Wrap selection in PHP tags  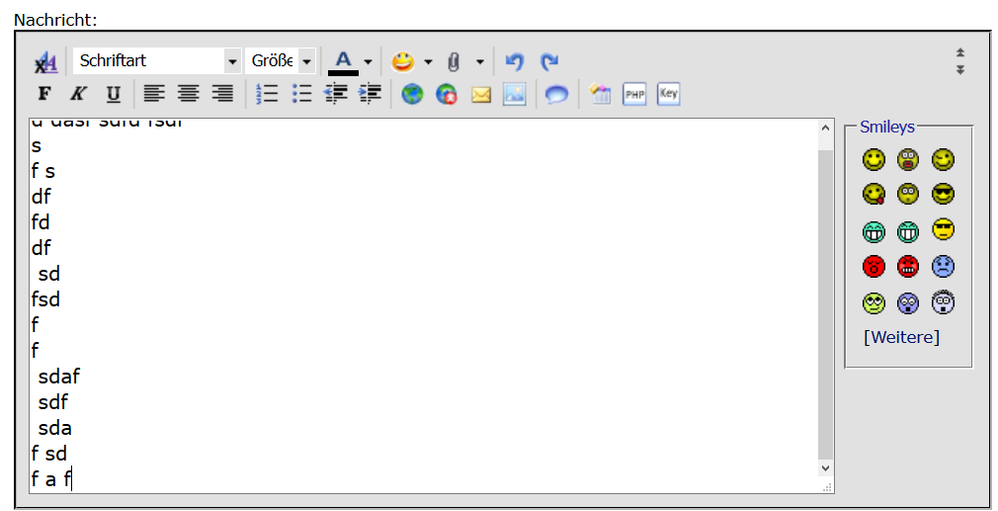[x=635, y=94]
